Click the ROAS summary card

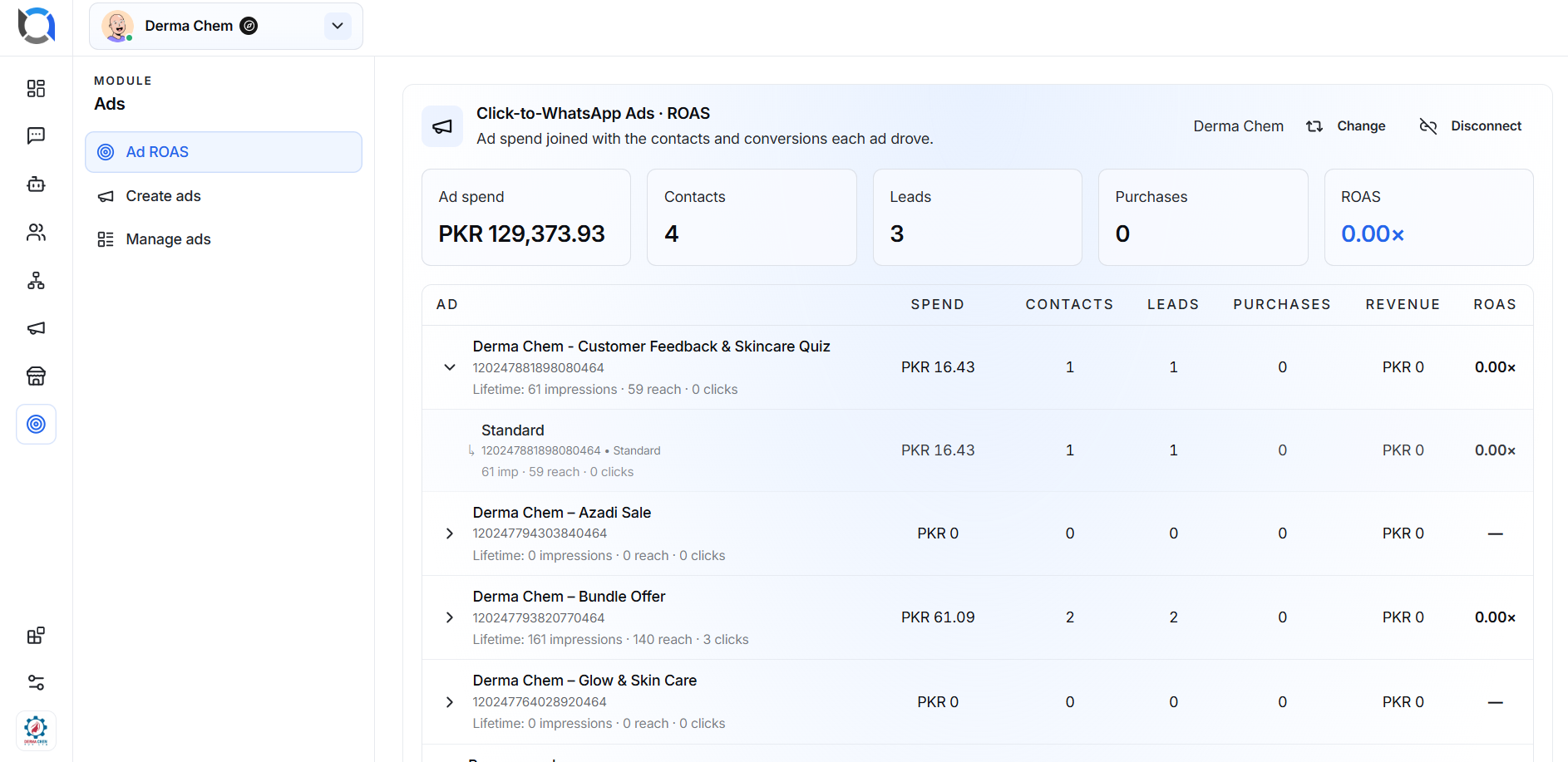tap(1428, 218)
